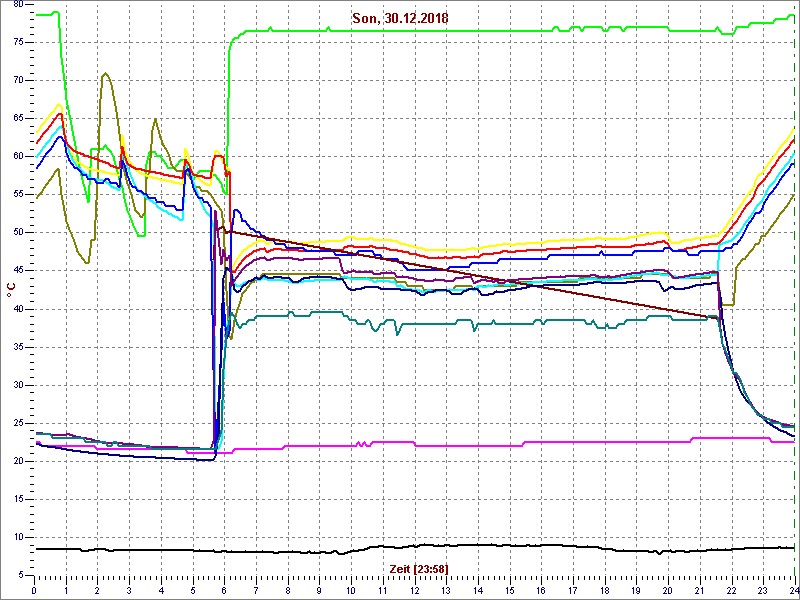The height and width of the screenshot is (600, 800).
Task: Click hour label '11' on time axis
Action: [x=383, y=590]
